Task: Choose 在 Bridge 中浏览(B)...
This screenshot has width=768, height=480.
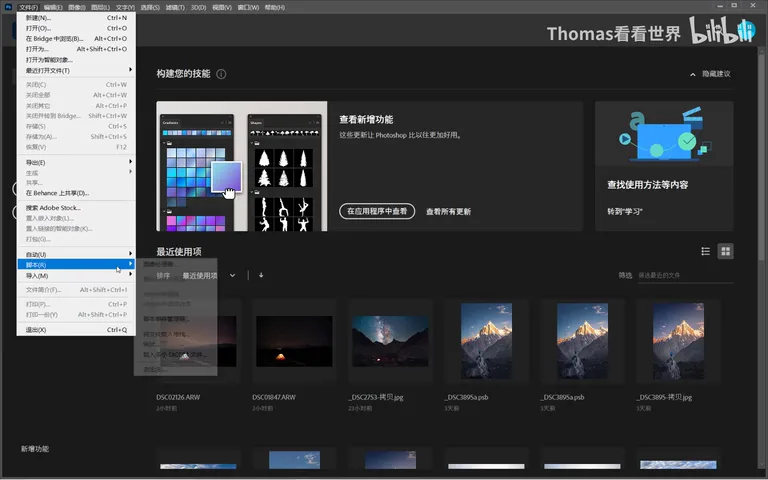Action: (x=76, y=38)
